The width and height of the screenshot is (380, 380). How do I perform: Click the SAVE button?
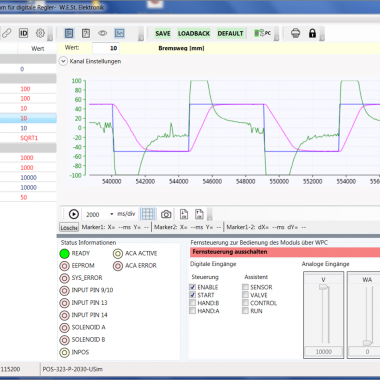click(163, 33)
